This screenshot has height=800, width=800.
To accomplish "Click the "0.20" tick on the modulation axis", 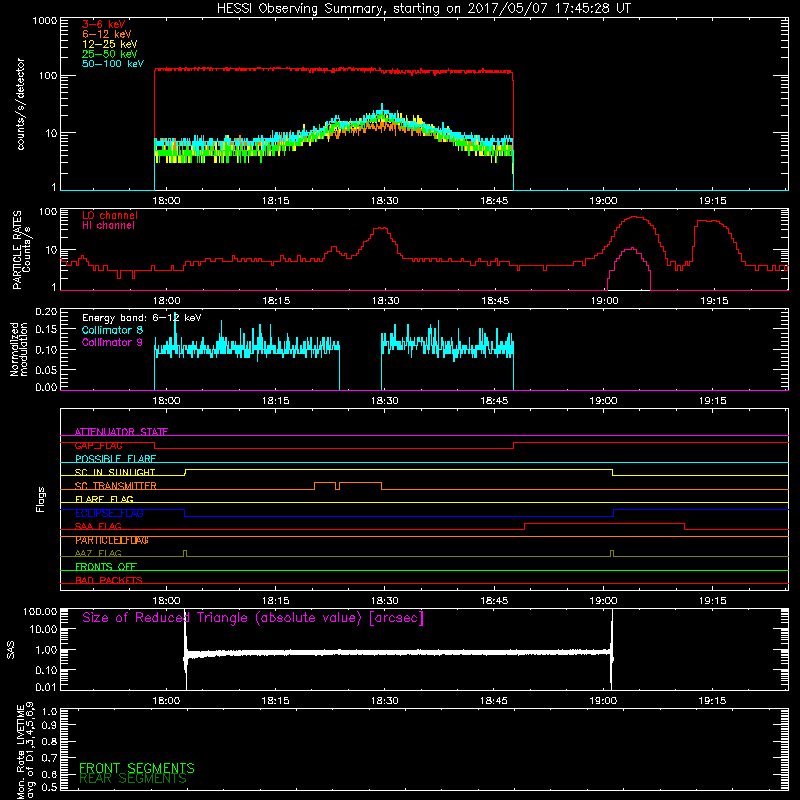I will [46, 311].
